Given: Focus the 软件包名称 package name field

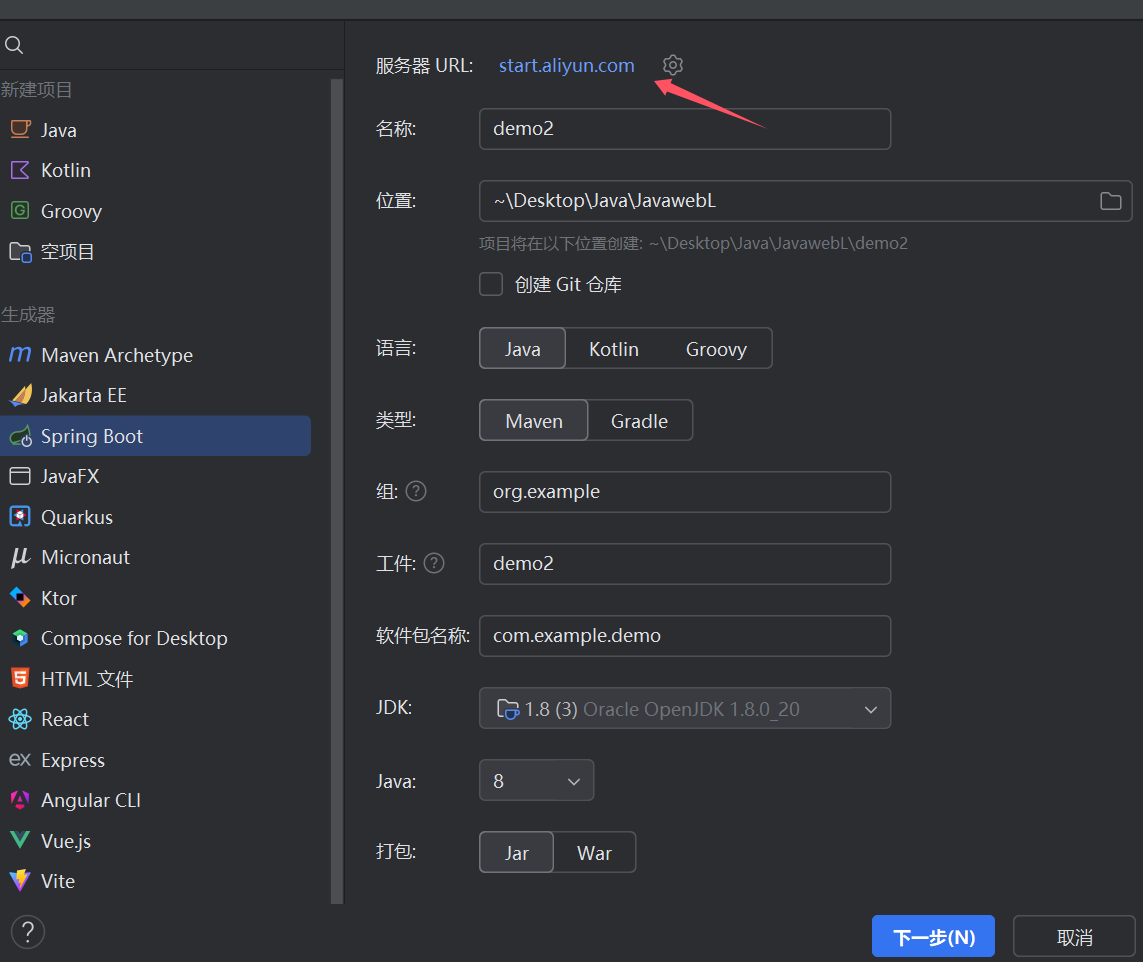Looking at the screenshot, I should point(684,636).
